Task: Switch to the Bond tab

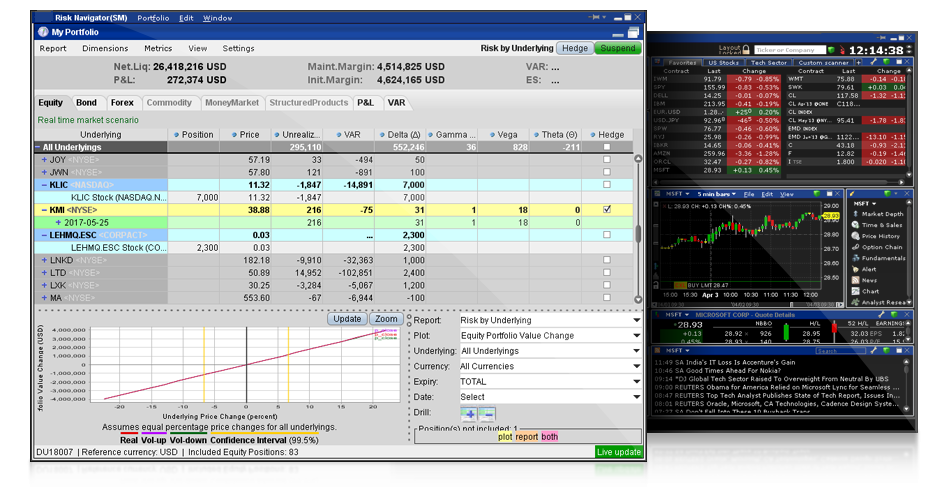Action: click(x=86, y=103)
